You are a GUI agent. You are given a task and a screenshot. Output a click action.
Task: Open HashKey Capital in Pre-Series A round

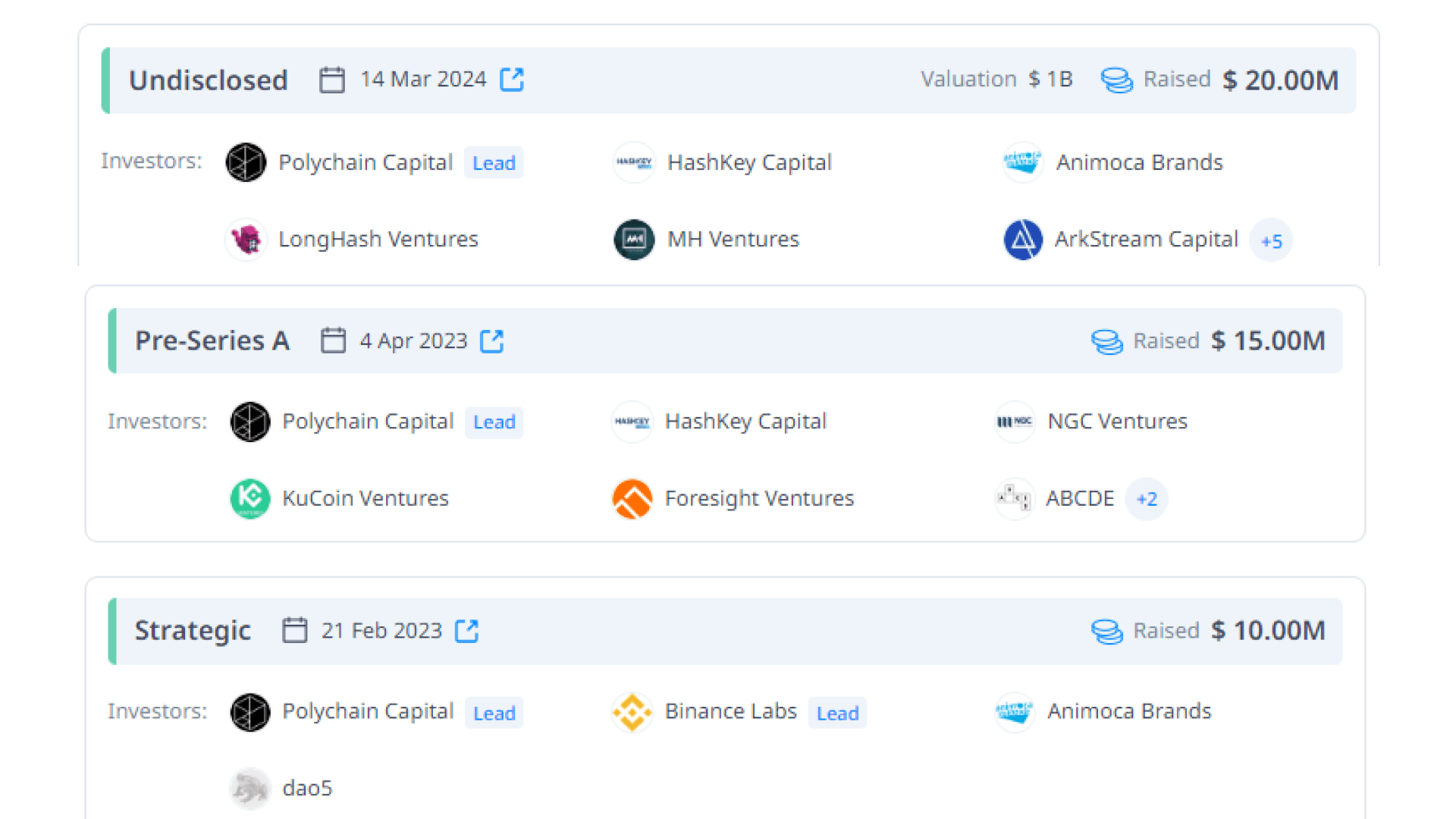click(x=745, y=422)
